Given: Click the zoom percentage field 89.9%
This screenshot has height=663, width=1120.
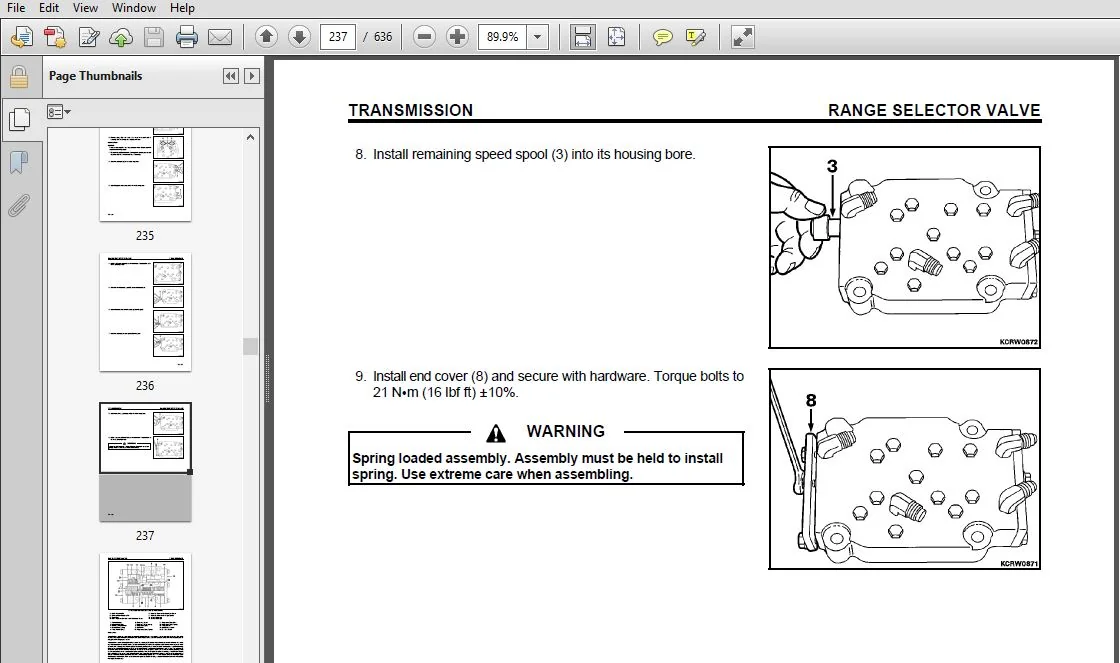Looking at the screenshot, I should coord(503,36).
